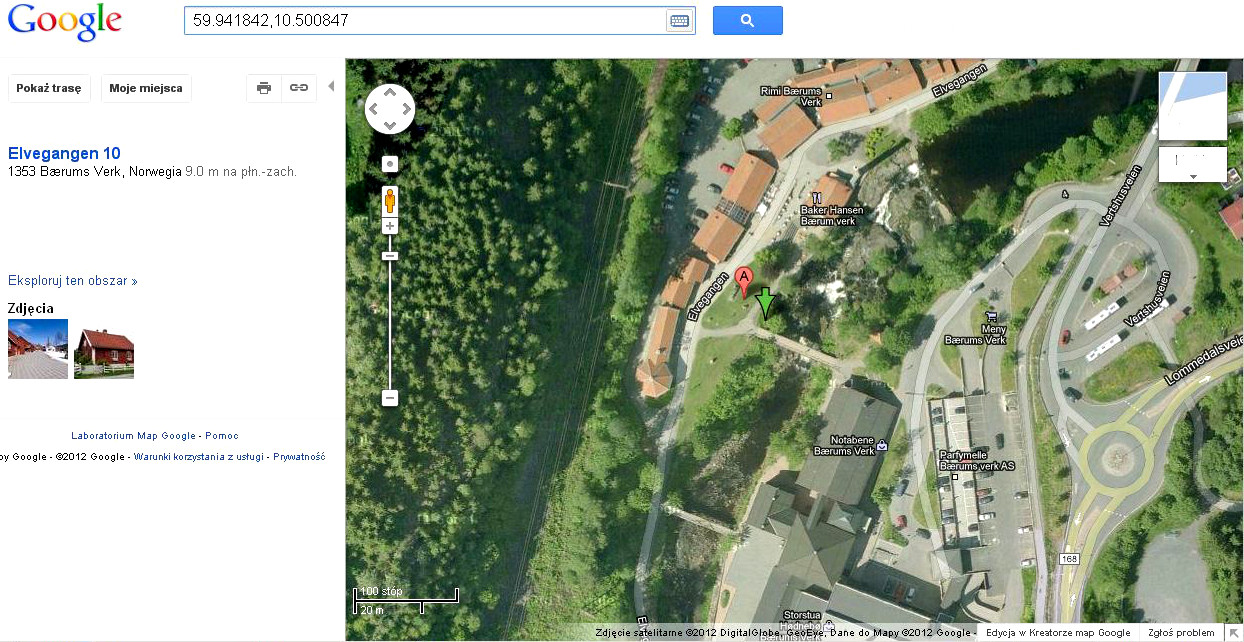Expand the map layers dropdown arrow
1244x642 pixels.
(x=1192, y=177)
